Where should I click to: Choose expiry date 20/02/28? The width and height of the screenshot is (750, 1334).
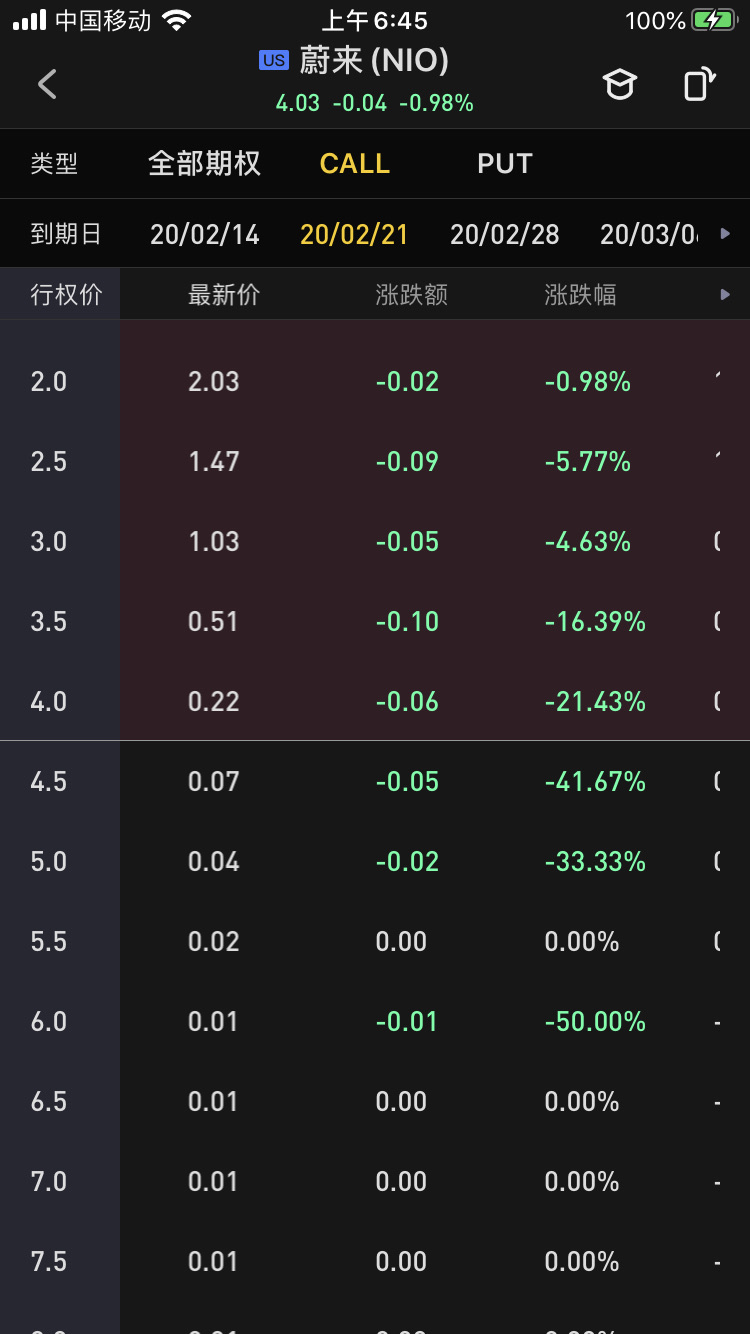pyautogui.click(x=504, y=234)
